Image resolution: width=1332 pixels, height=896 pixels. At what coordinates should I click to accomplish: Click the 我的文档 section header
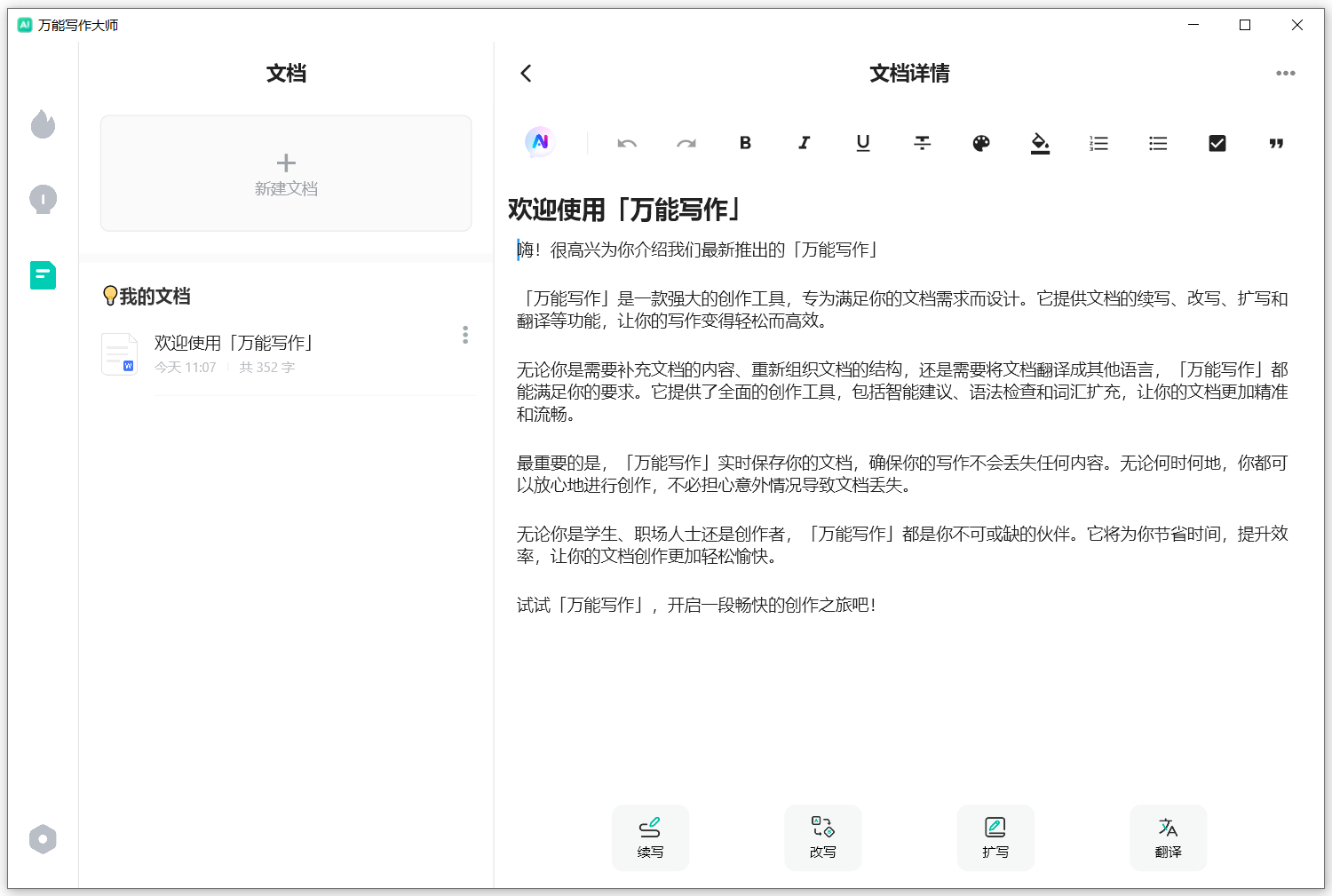click(155, 296)
